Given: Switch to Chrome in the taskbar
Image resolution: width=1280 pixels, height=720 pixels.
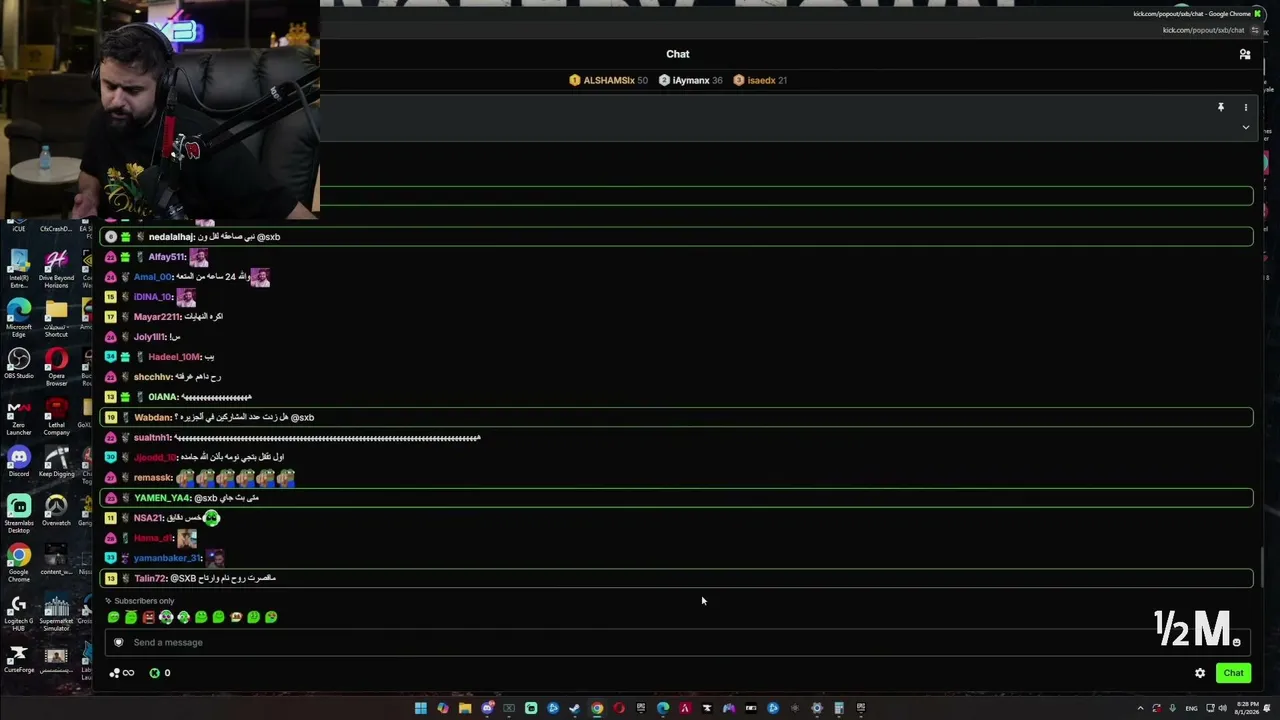Looking at the screenshot, I should (597, 708).
